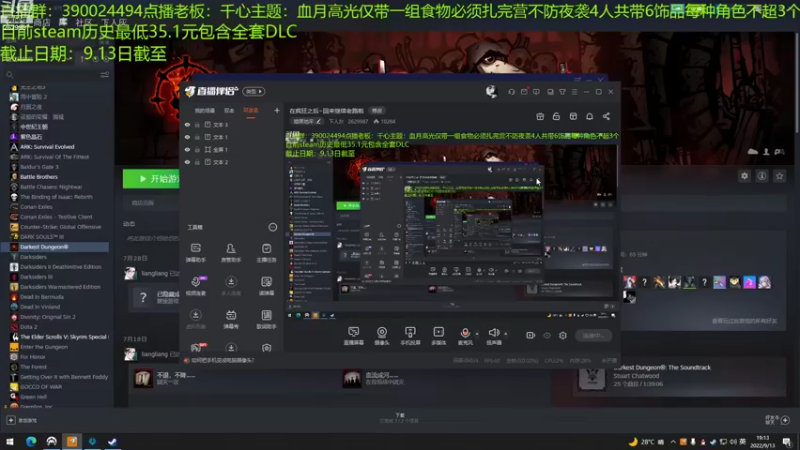Select Battle Brothers in game list
The image size is (800, 450).
click(x=39, y=177)
